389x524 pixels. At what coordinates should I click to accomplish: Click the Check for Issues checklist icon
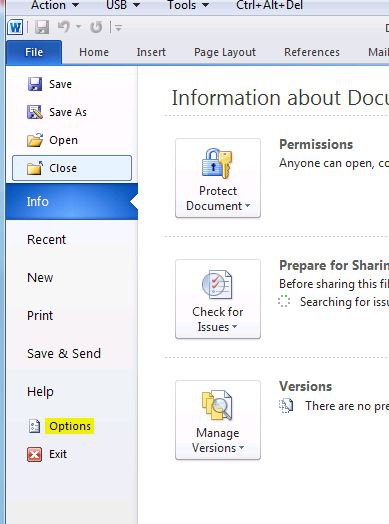(217, 285)
